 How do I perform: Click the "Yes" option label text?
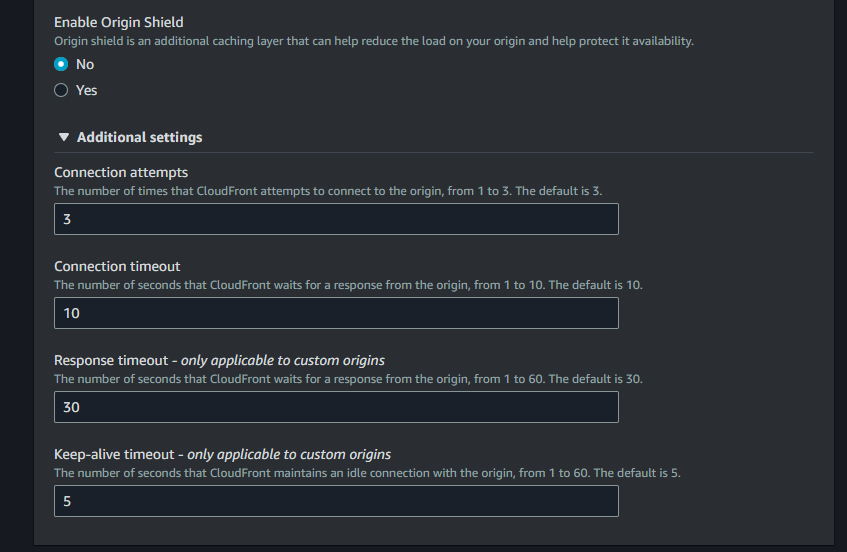tap(87, 90)
